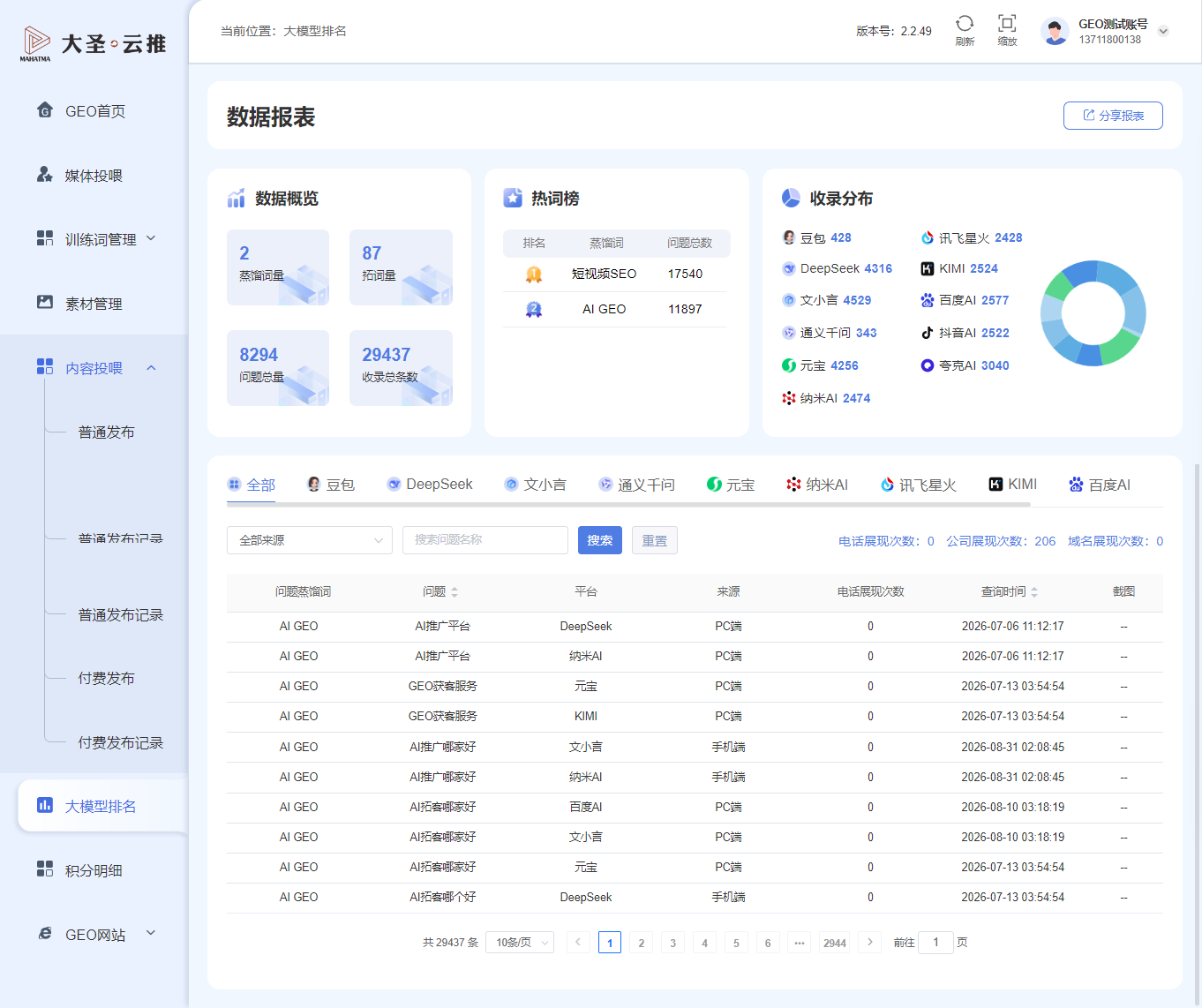
Task: Open the 全部来源 dropdown
Action: (x=310, y=540)
